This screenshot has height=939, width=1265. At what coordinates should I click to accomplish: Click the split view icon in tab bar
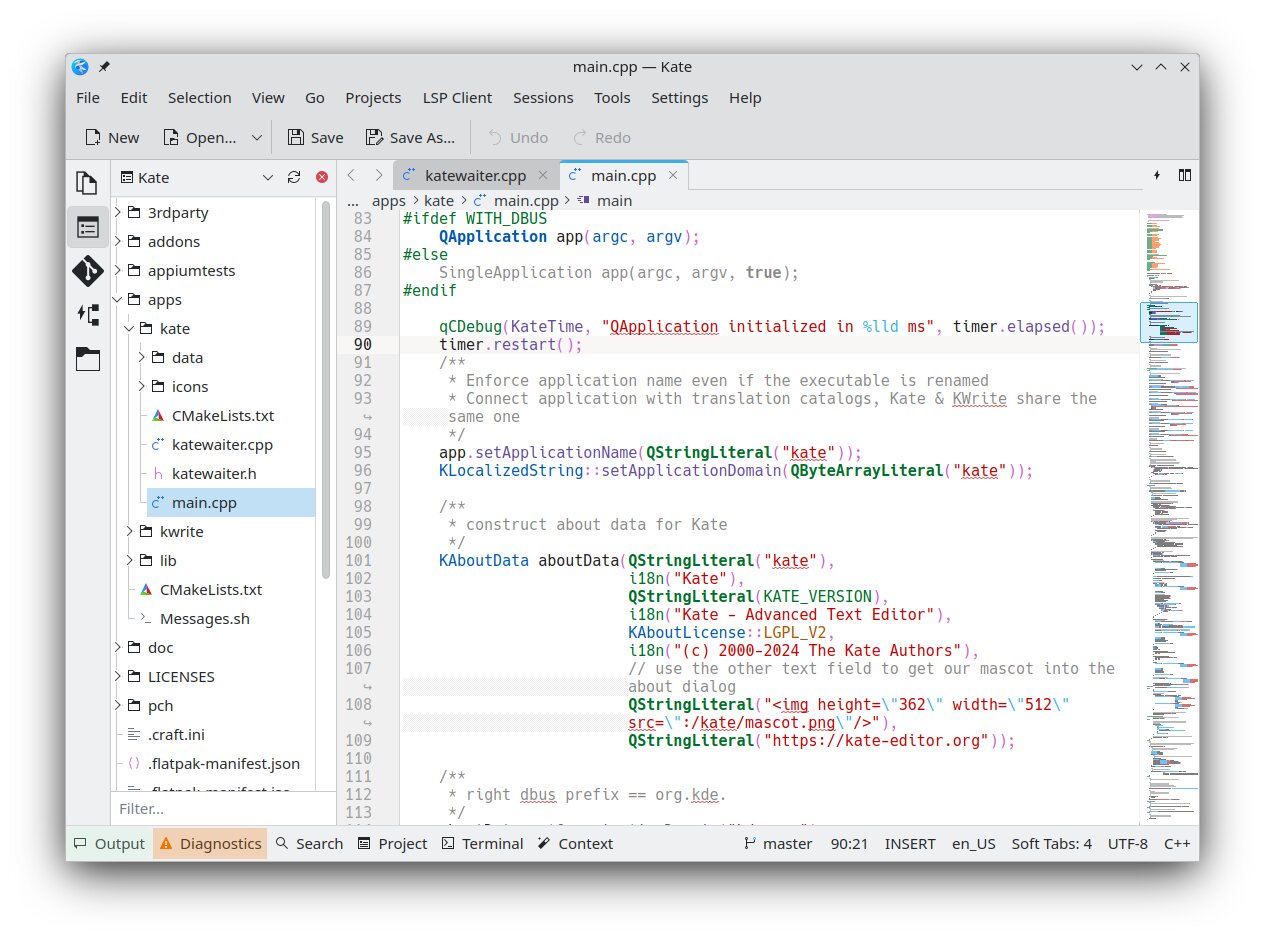(1185, 175)
